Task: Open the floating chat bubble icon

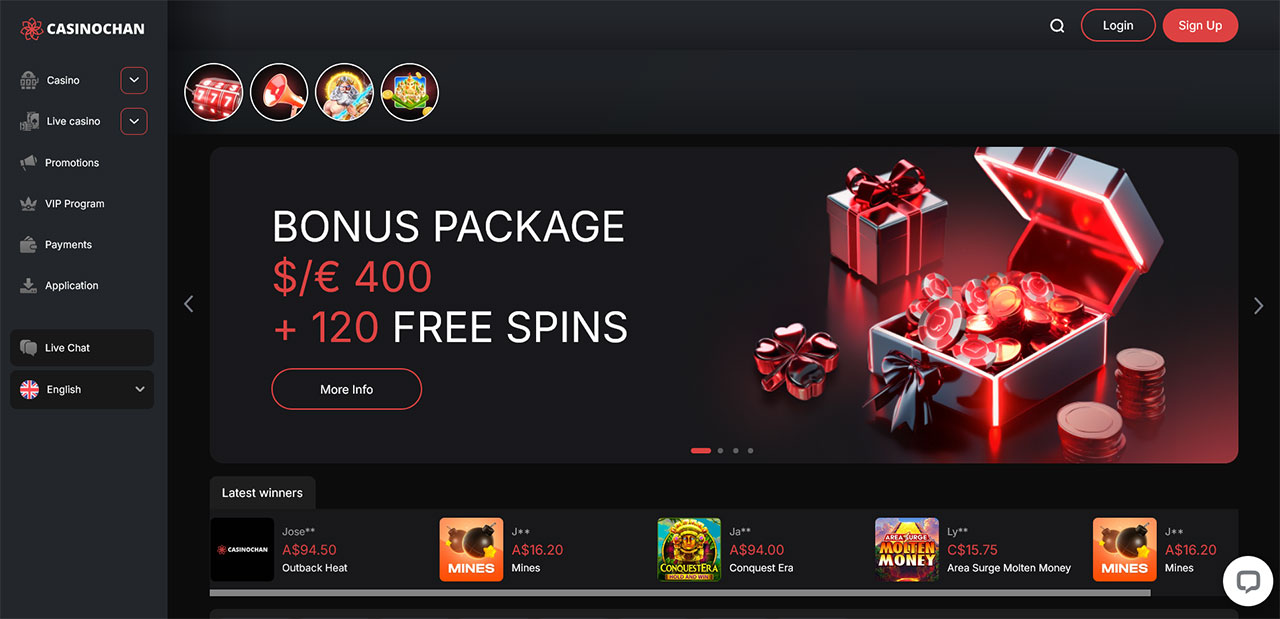Action: coord(1248,582)
